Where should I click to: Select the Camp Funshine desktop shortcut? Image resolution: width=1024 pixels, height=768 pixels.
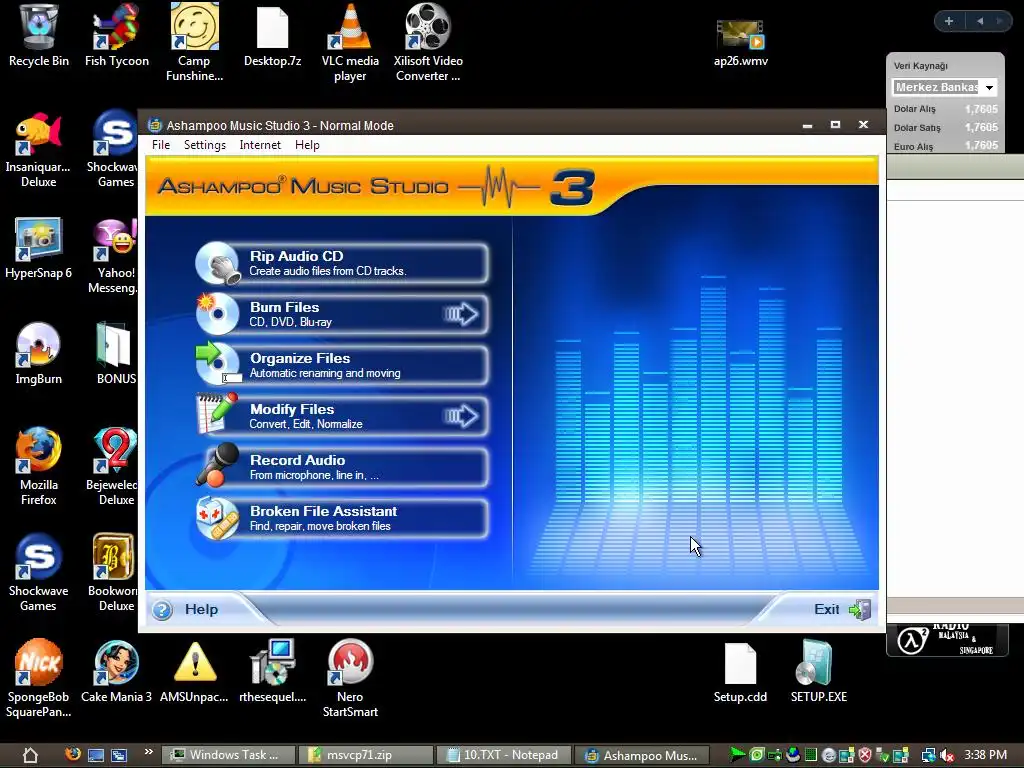point(195,42)
